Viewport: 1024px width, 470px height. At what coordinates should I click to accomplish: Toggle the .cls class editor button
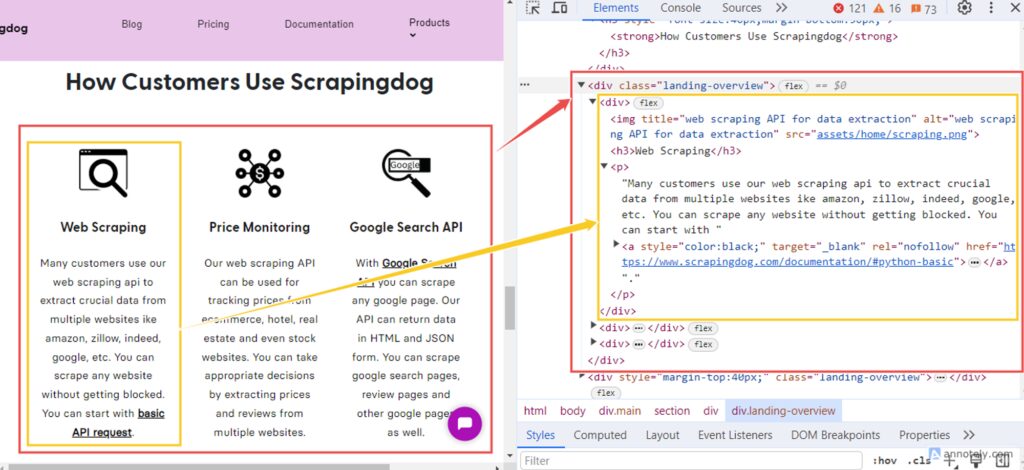click(918, 461)
